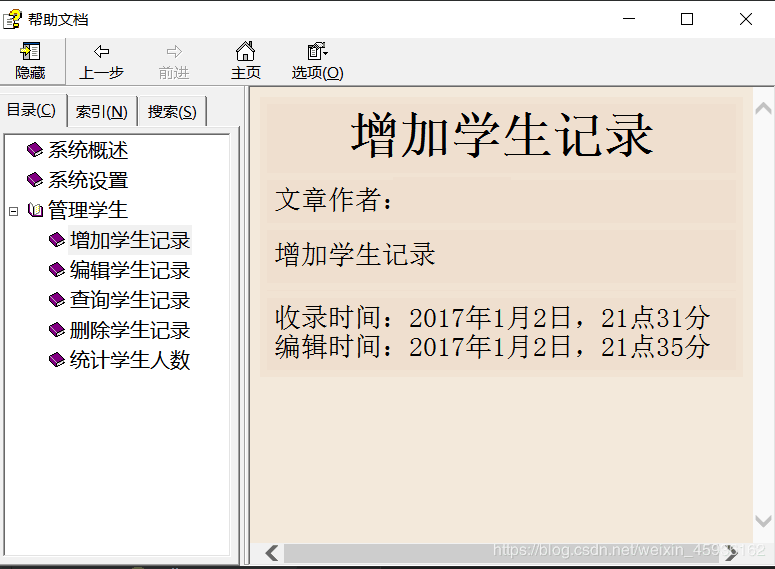Screen dimensions: 775x569
Task: Collapse the 管理学生 tree node
Action: 14,211
